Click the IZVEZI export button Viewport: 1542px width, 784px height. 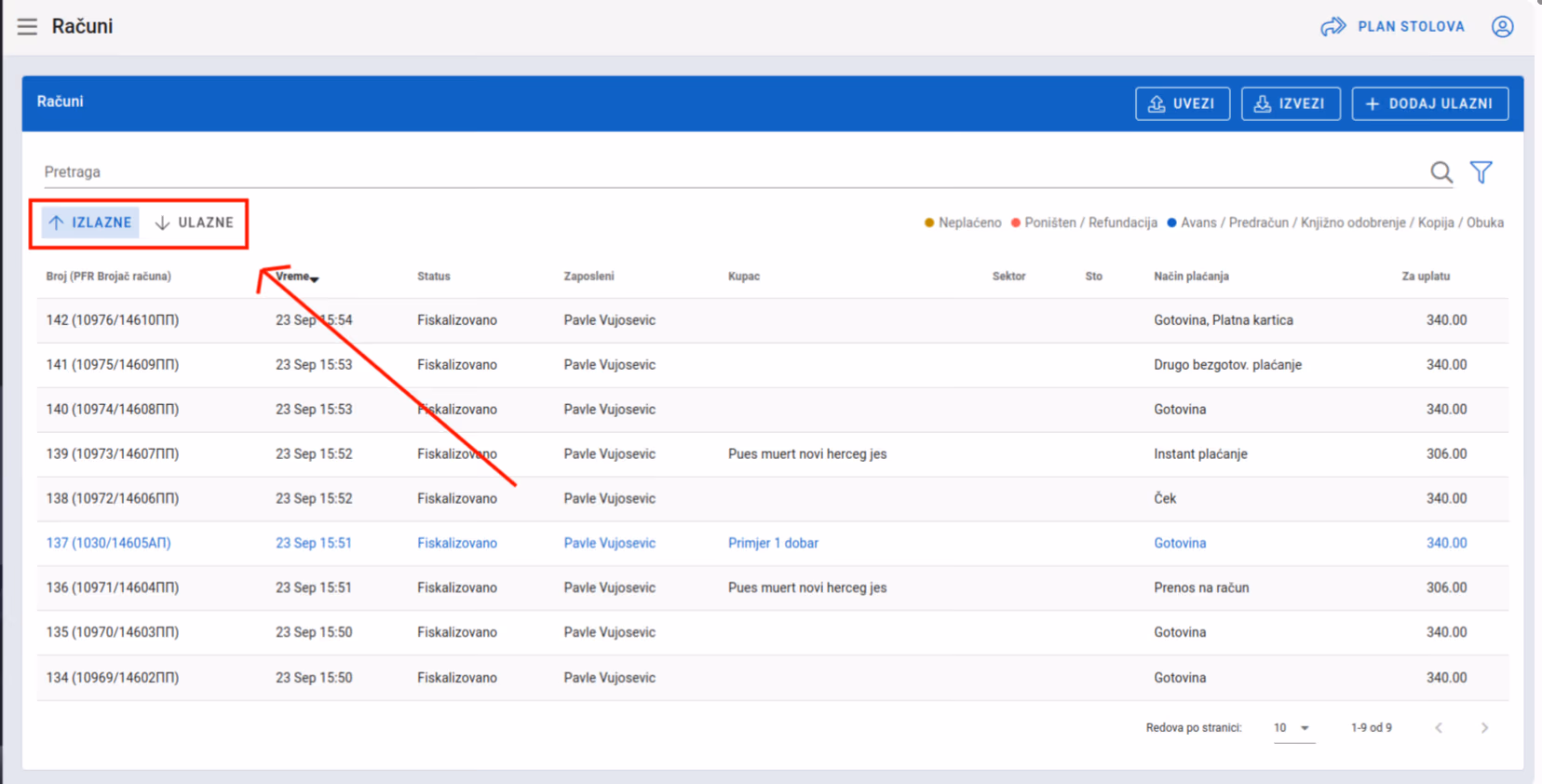[x=1291, y=103]
